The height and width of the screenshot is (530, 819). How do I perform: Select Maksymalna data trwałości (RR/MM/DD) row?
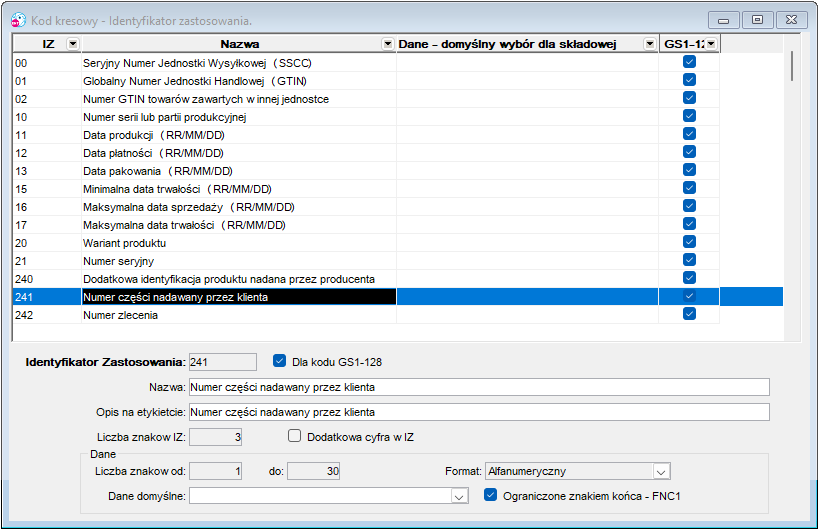coord(366,226)
